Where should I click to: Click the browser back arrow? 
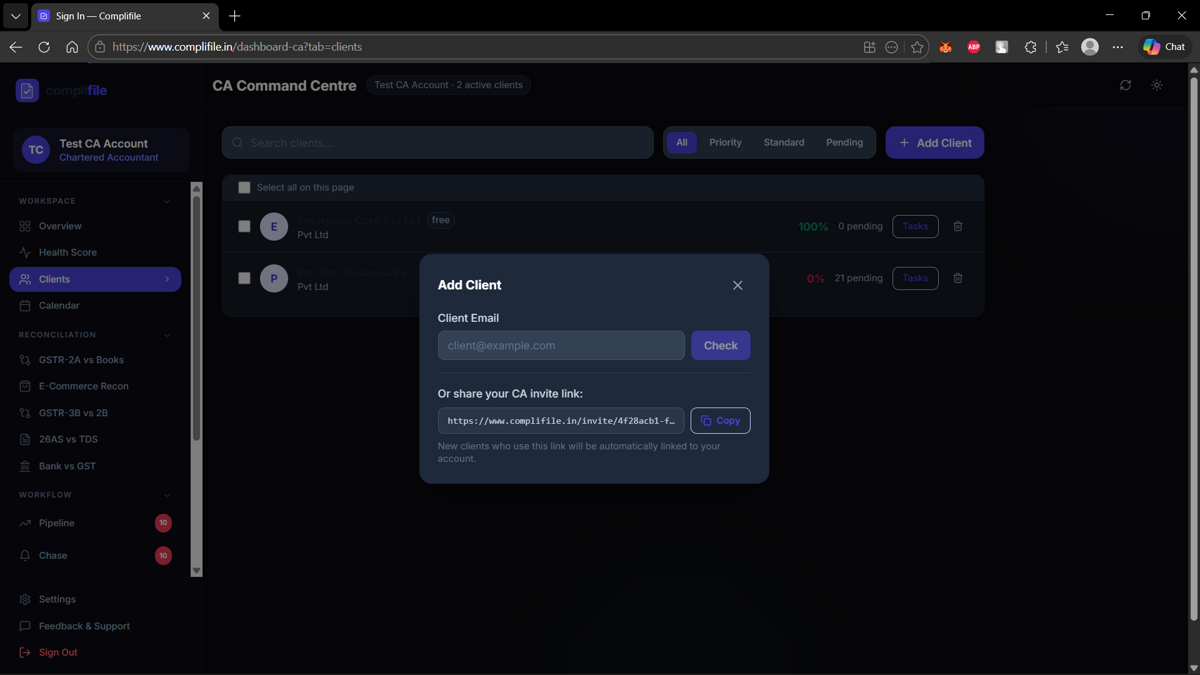pyautogui.click(x=15, y=47)
